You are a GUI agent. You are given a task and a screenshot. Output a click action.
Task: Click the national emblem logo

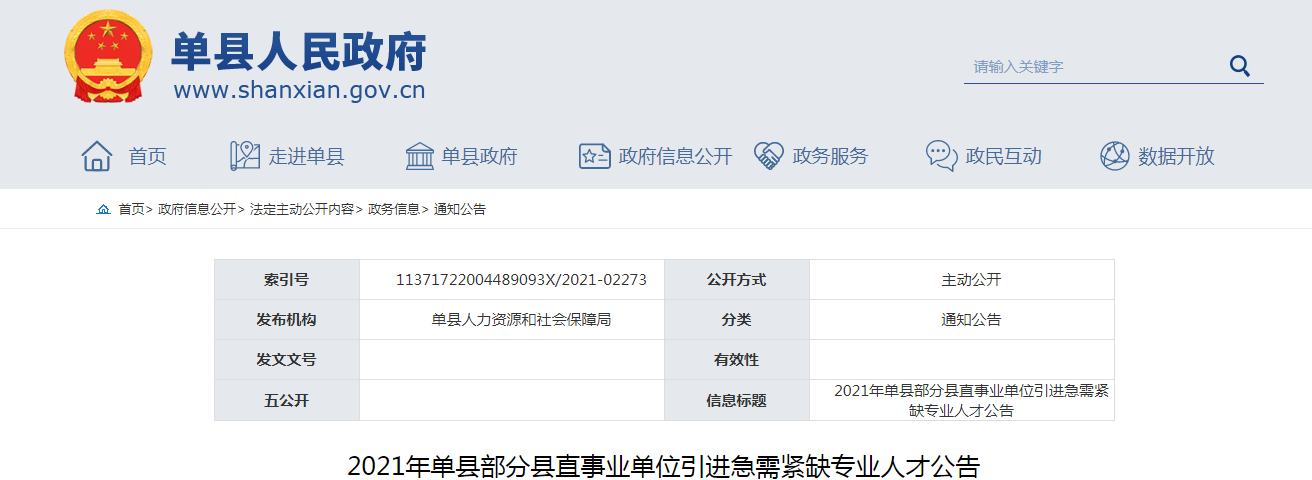(x=109, y=56)
